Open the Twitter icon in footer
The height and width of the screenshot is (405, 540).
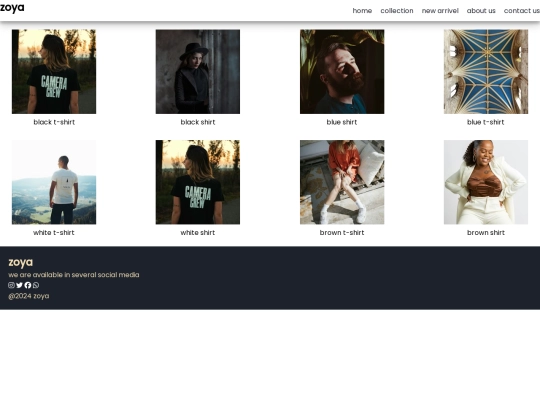click(20, 285)
